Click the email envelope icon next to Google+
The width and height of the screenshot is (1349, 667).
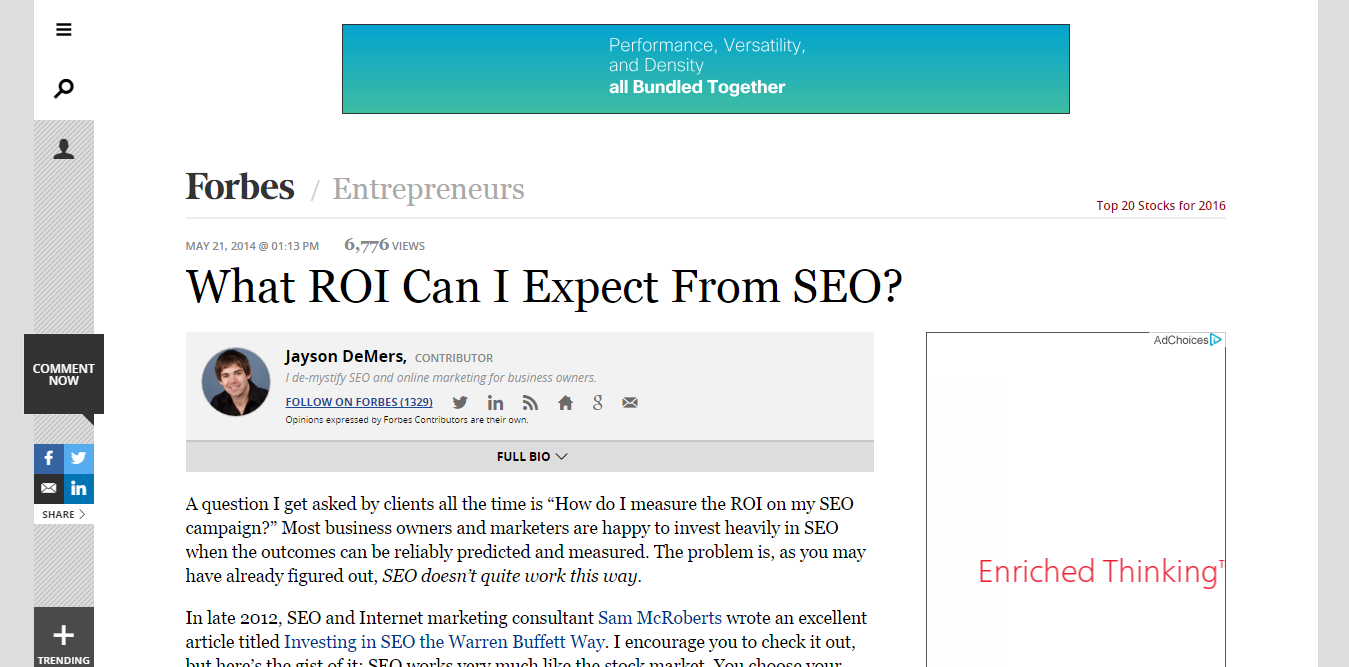(x=629, y=402)
